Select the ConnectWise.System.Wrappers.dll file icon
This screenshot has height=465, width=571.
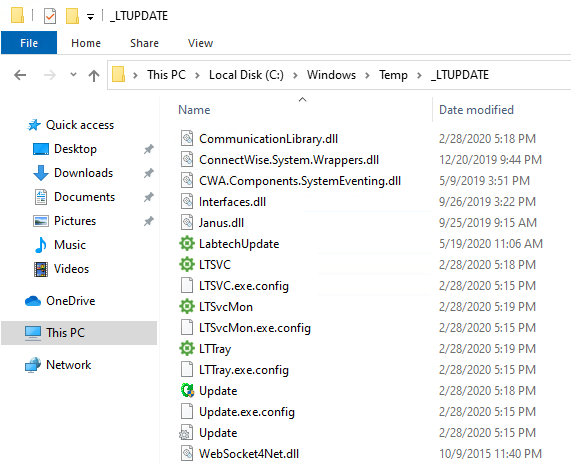[x=187, y=160]
